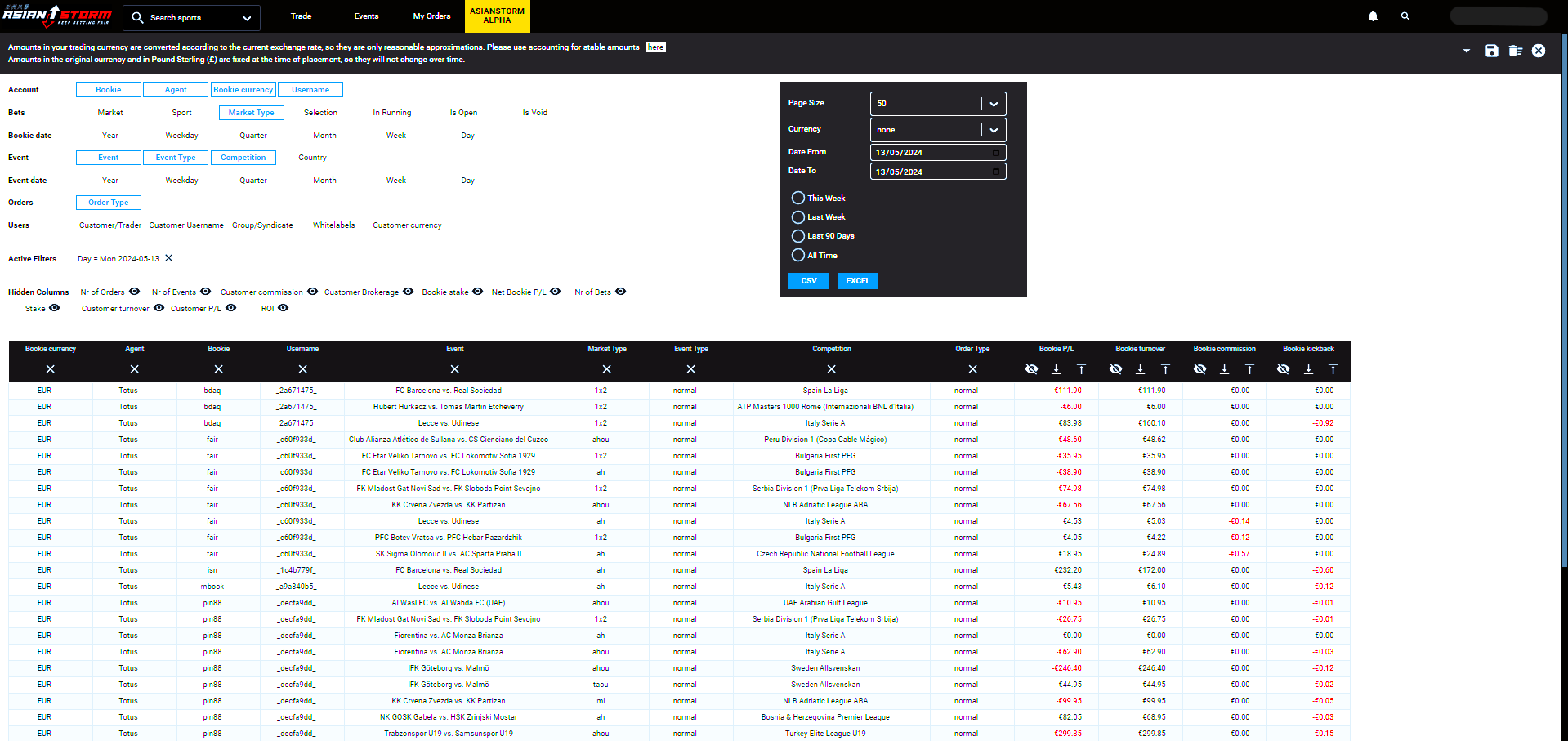Hide the Bookie kickback column
The height and width of the screenshot is (741, 1568).
(1283, 369)
